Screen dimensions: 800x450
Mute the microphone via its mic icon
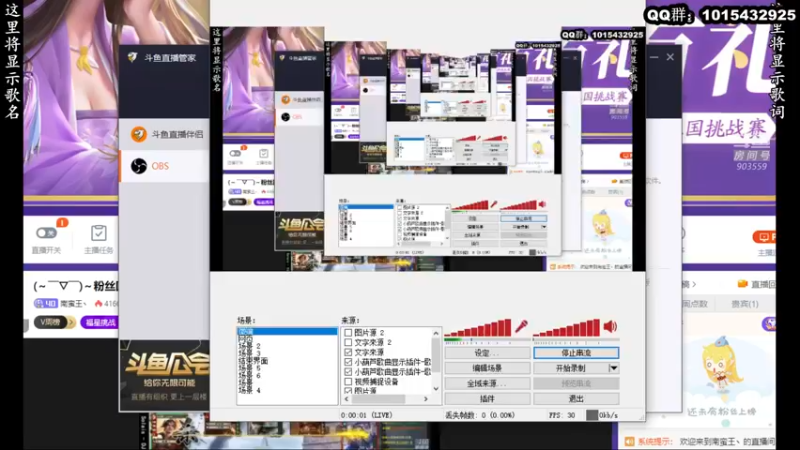point(521,327)
